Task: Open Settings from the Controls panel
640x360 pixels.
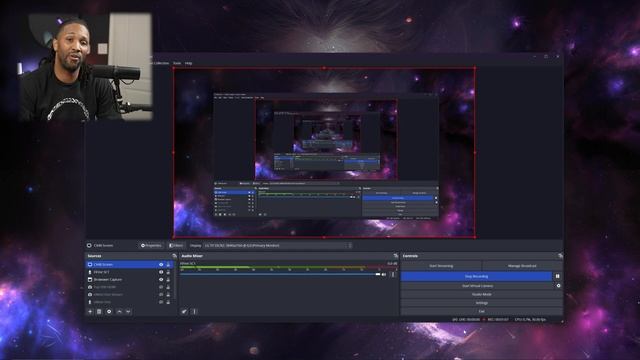Action: point(482,303)
